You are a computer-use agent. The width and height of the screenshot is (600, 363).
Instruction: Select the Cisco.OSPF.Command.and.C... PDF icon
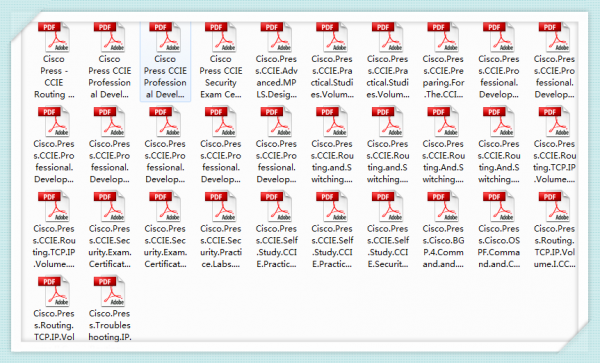coord(499,207)
